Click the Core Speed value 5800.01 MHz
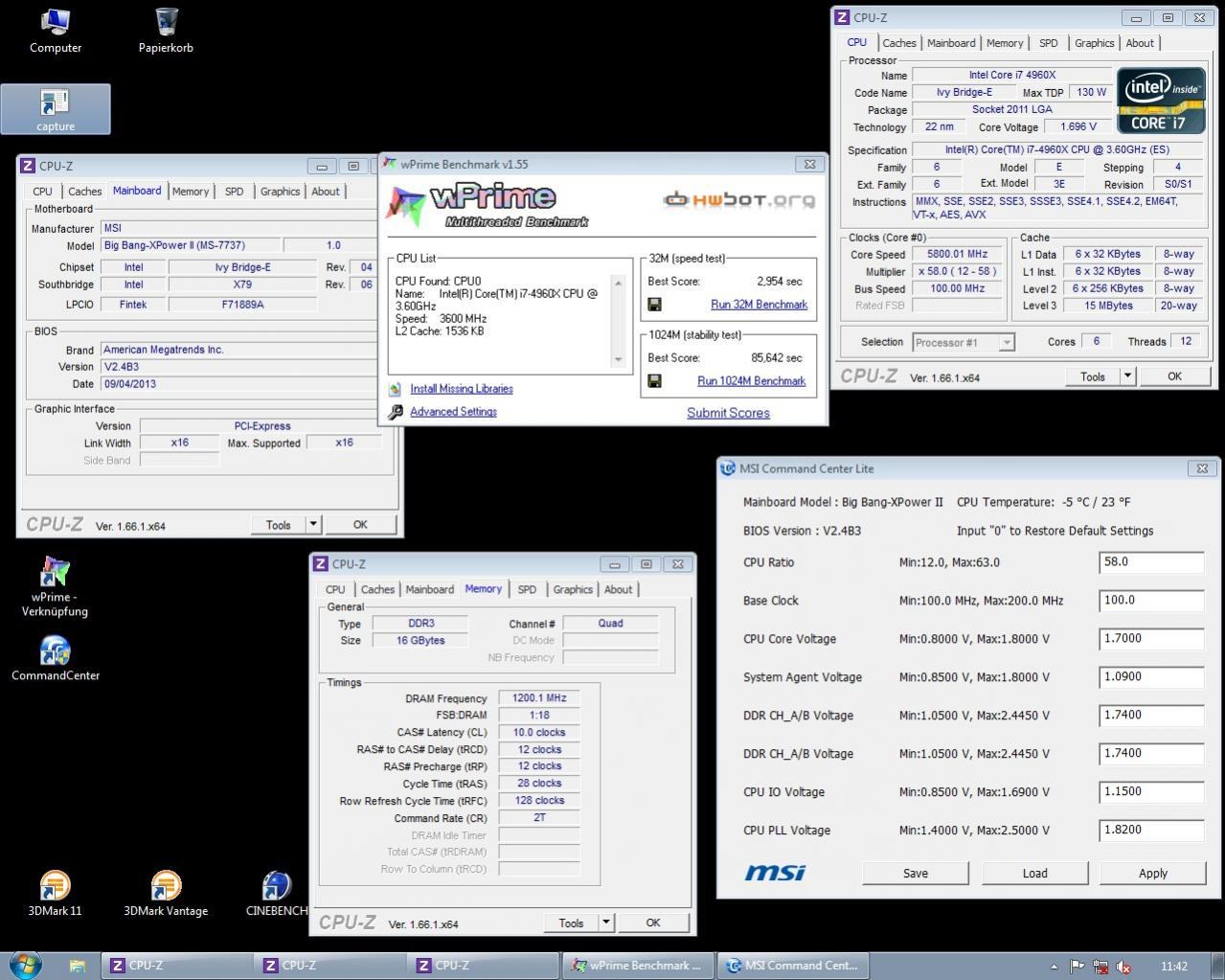The height and width of the screenshot is (980, 1225). 957,254
